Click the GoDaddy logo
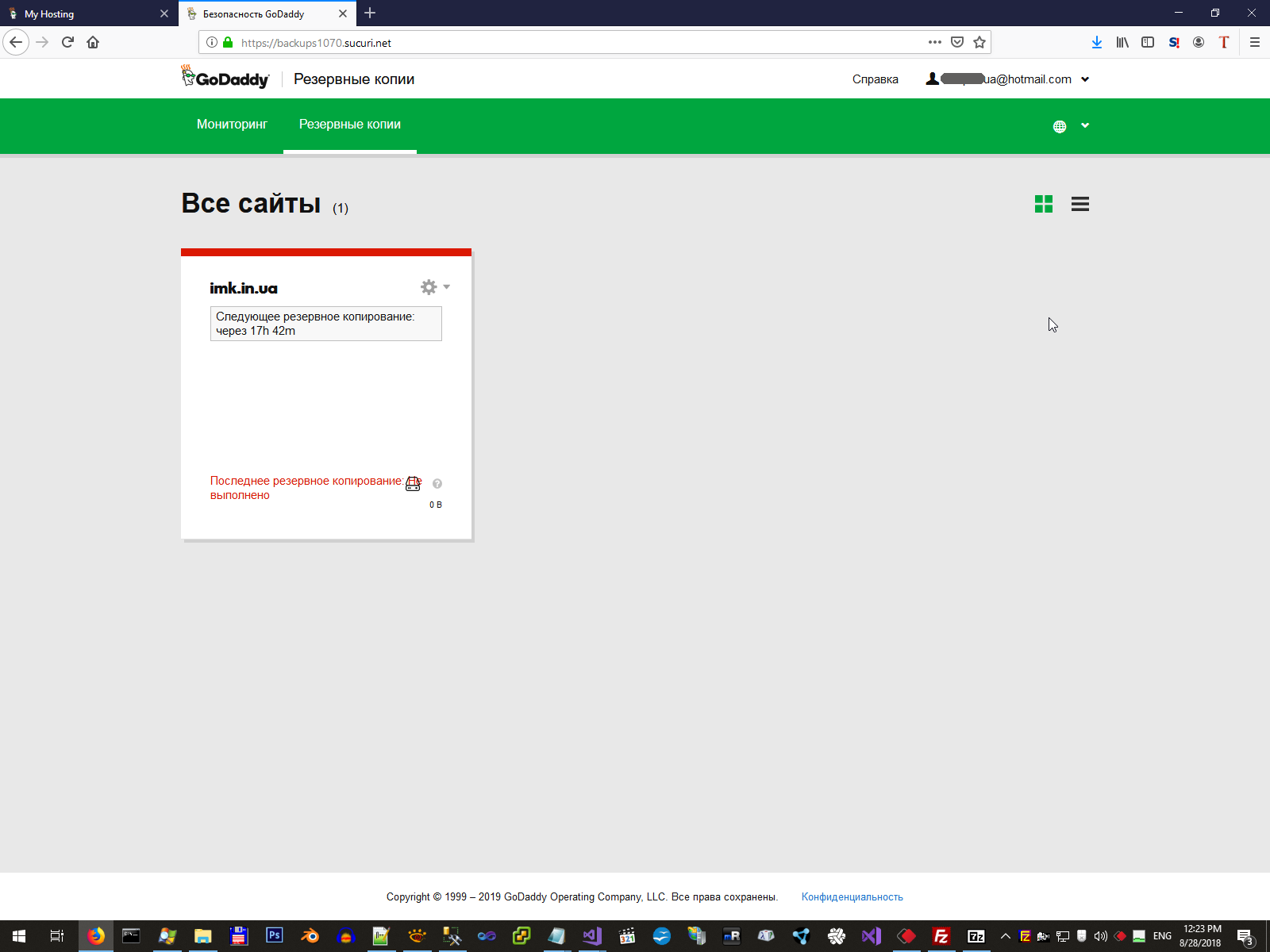Screen dimensions: 1270x952 [225, 77]
